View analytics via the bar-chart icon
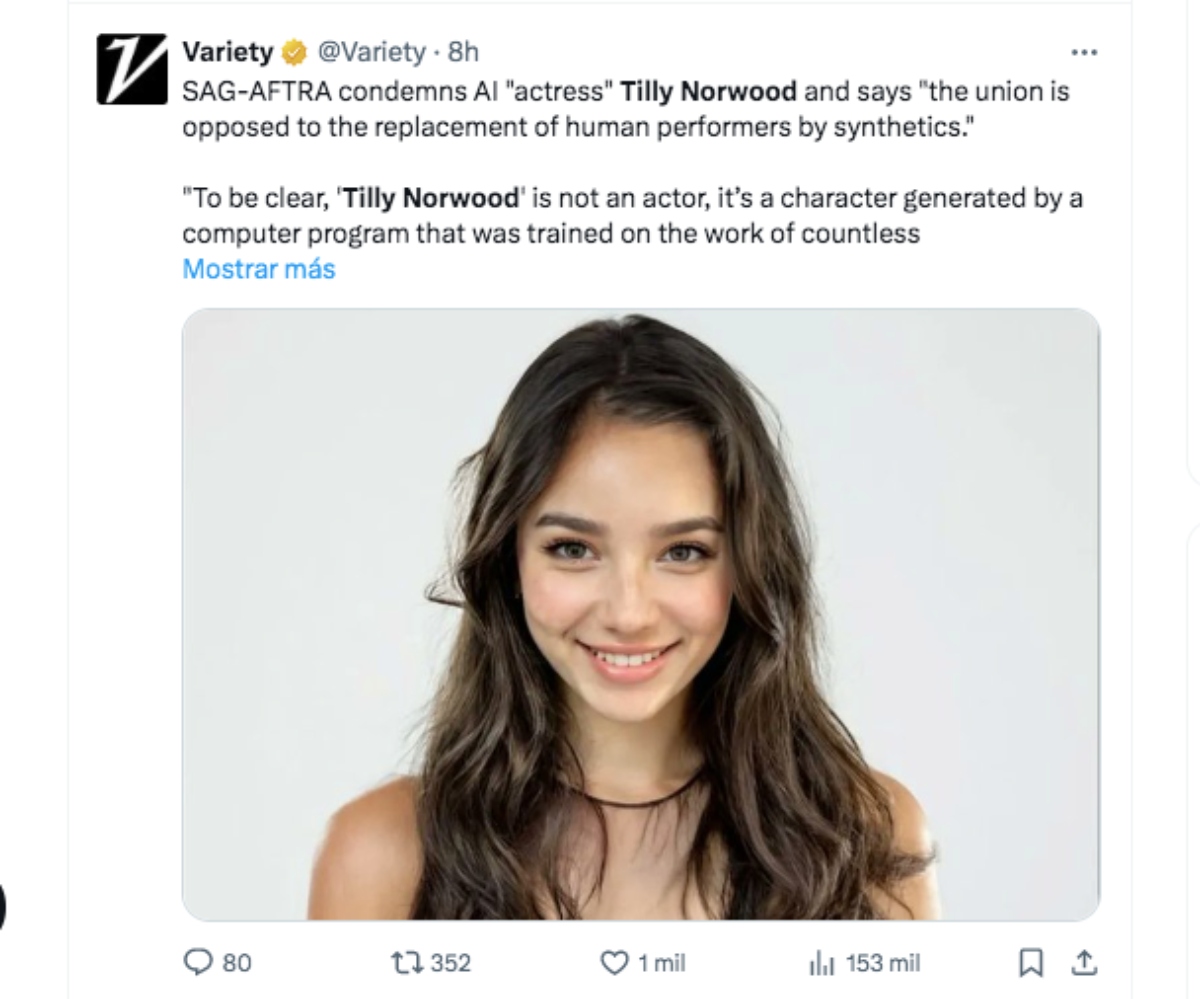The height and width of the screenshot is (999, 1200). pos(820,962)
